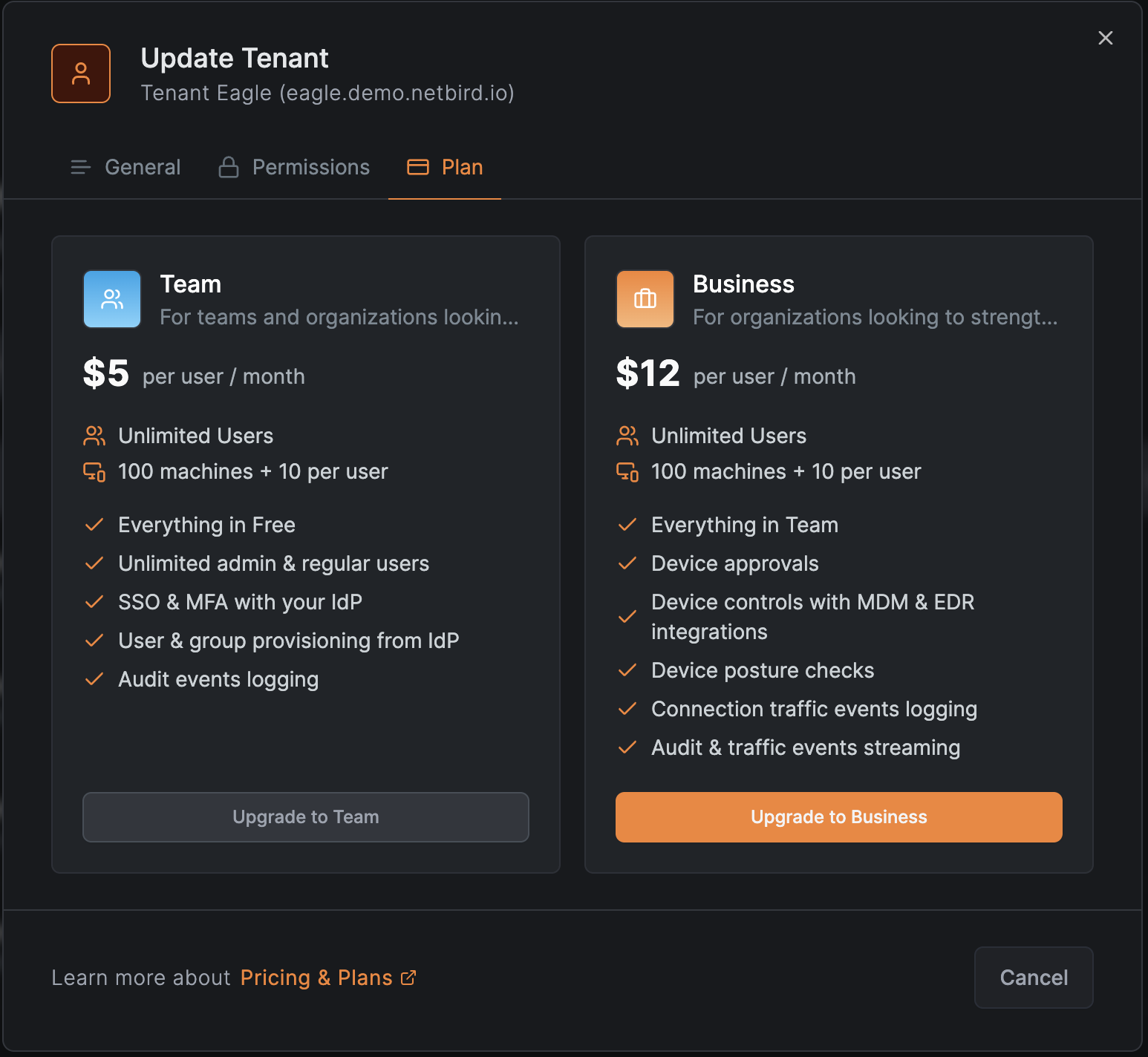Click the Business plan briefcase icon
Image resolution: width=1148 pixels, height=1057 pixels.
(644, 298)
